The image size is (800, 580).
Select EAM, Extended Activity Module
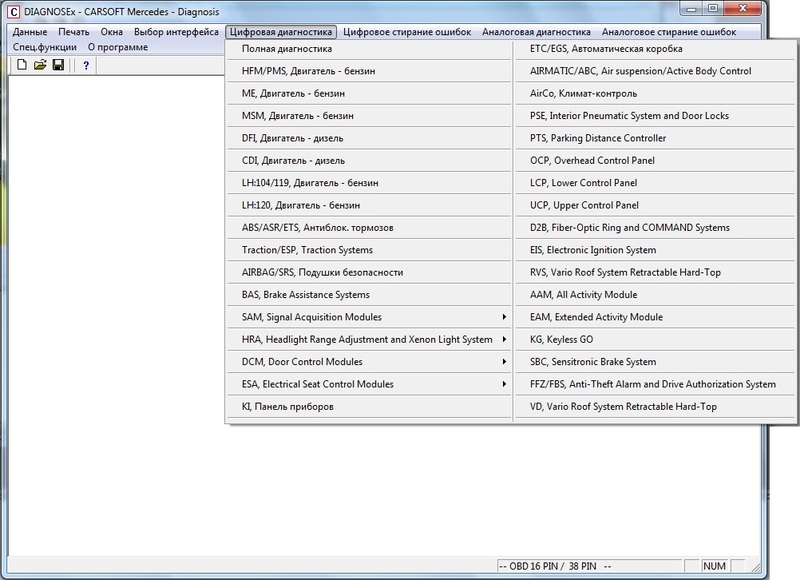(655, 317)
